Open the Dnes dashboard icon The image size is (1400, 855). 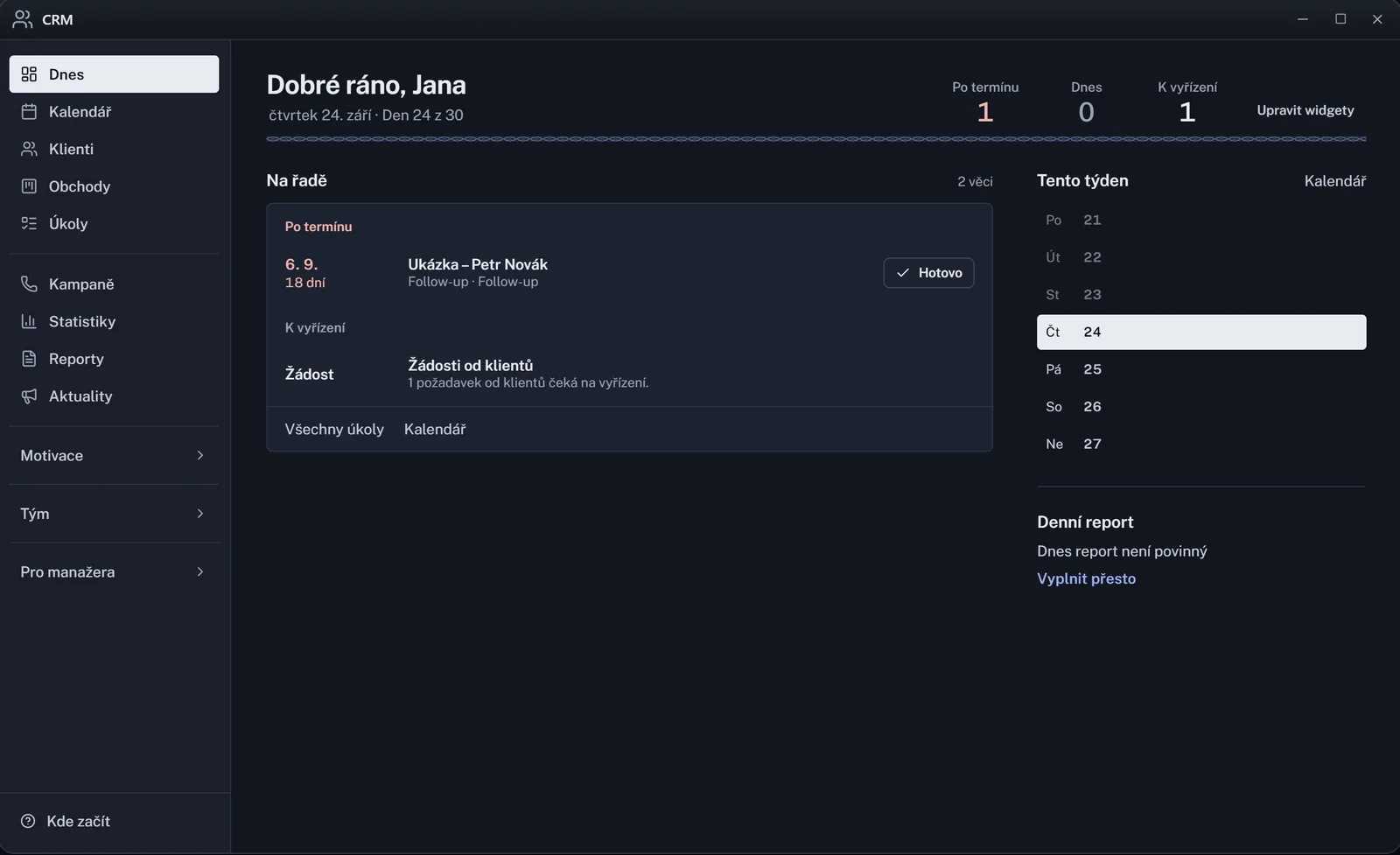29,74
